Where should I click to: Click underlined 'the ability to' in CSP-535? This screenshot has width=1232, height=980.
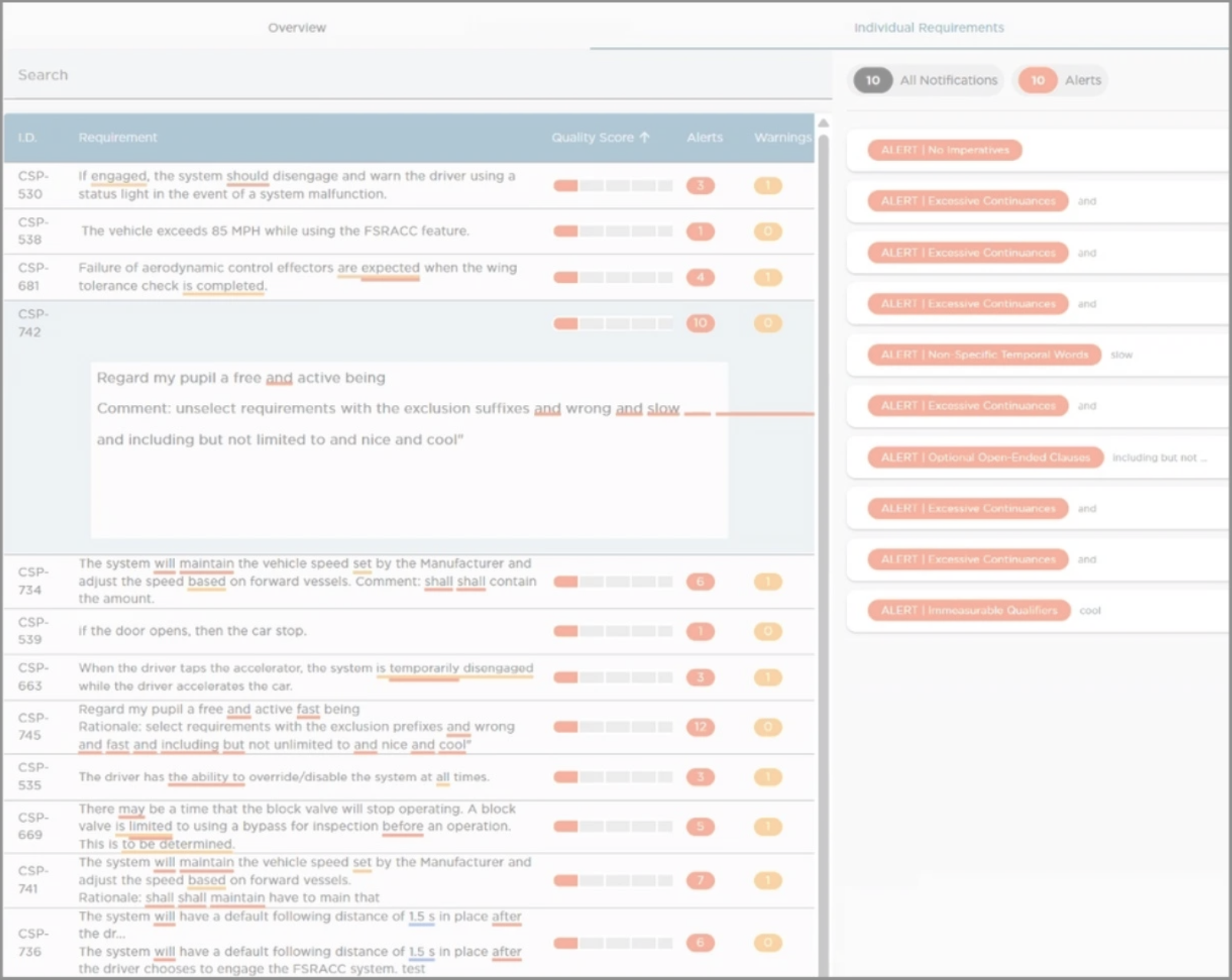point(206,777)
